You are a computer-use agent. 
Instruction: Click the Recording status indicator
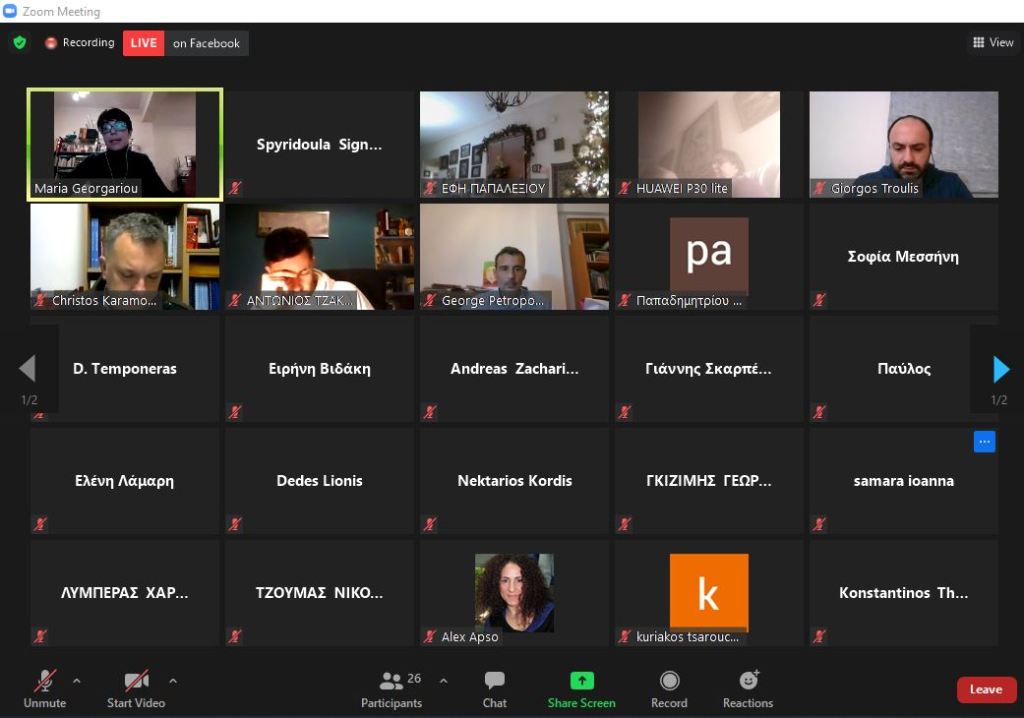[x=80, y=43]
